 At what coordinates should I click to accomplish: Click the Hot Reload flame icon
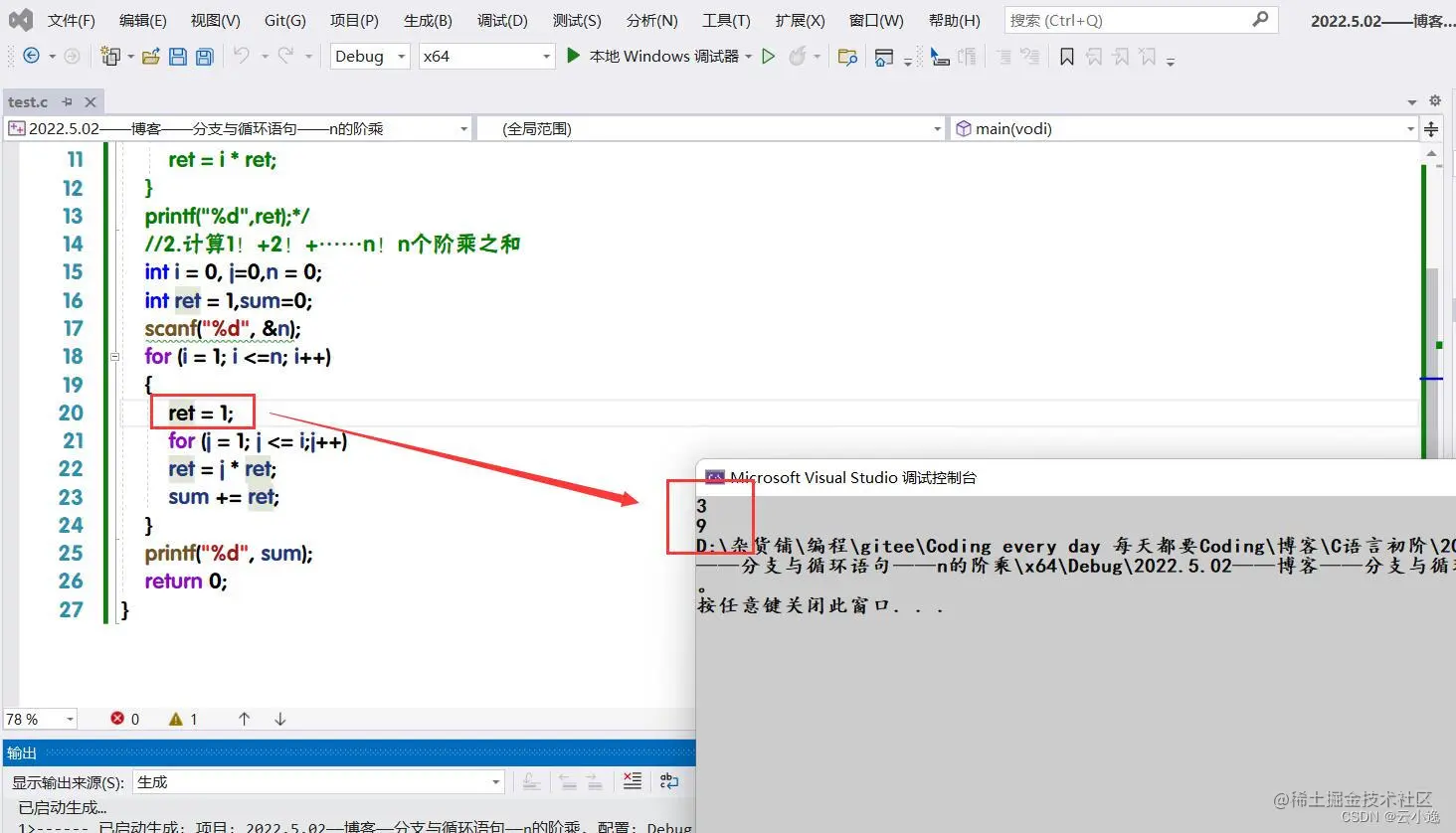(797, 57)
